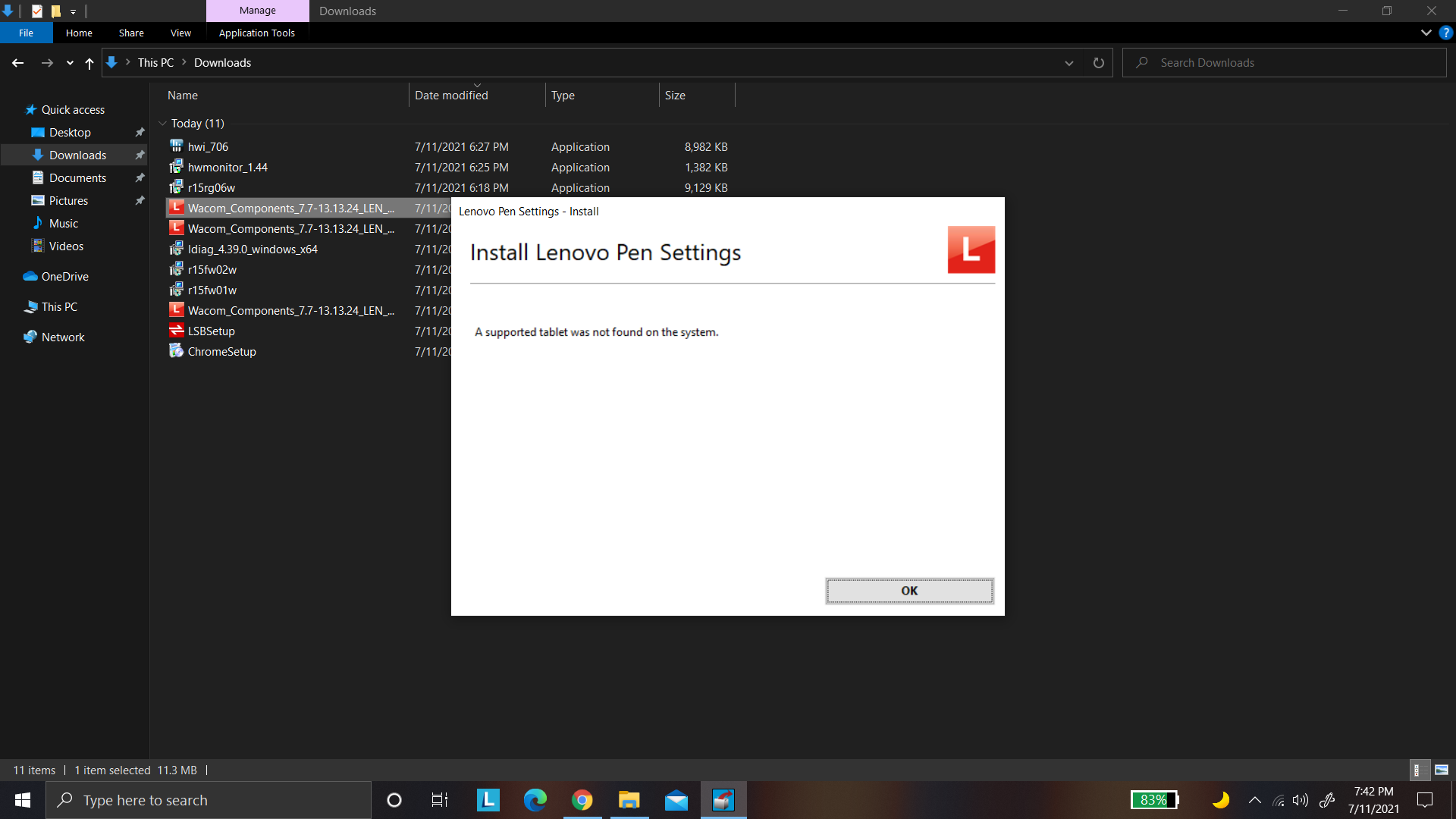The height and width of the screenshot is (819, 1456).
Task: Open Cortana from the taskbar
Action: [394, 800]
